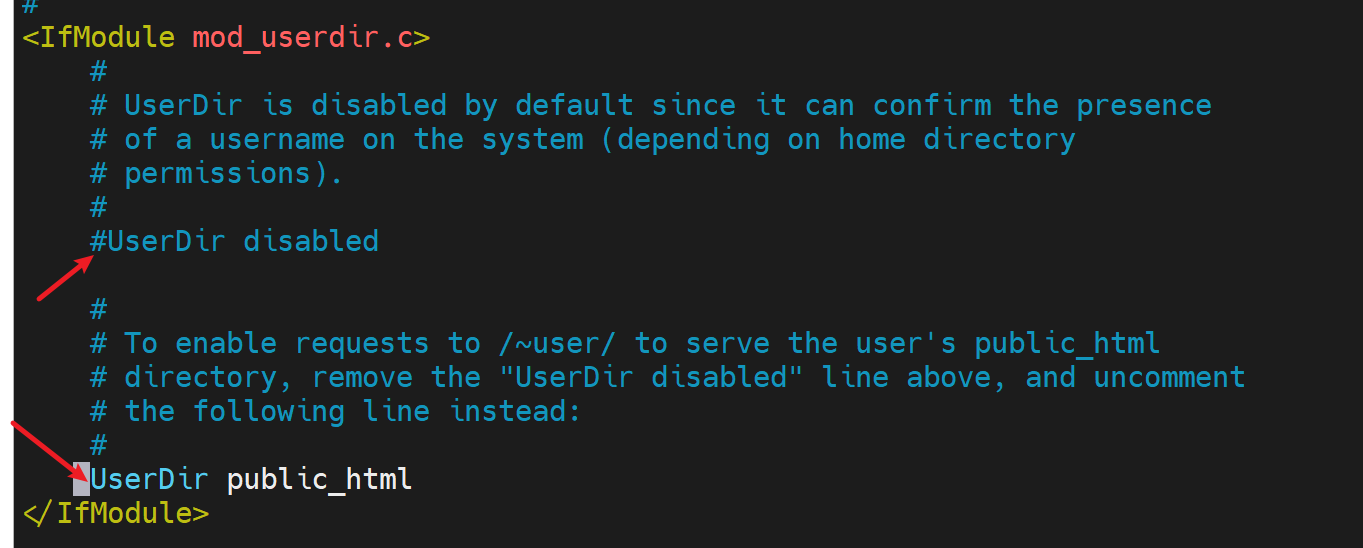Click the commented-out #UserDir disabled line

click(234, 241)
